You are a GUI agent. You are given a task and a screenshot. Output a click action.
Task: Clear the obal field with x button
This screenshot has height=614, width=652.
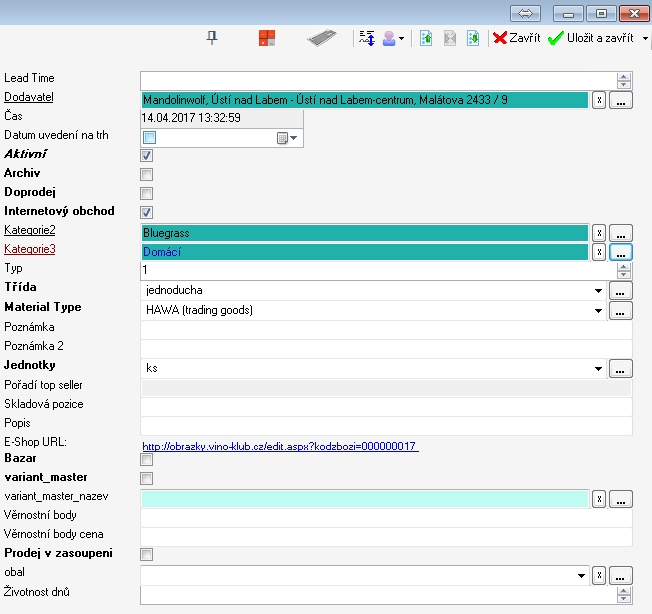599,575
